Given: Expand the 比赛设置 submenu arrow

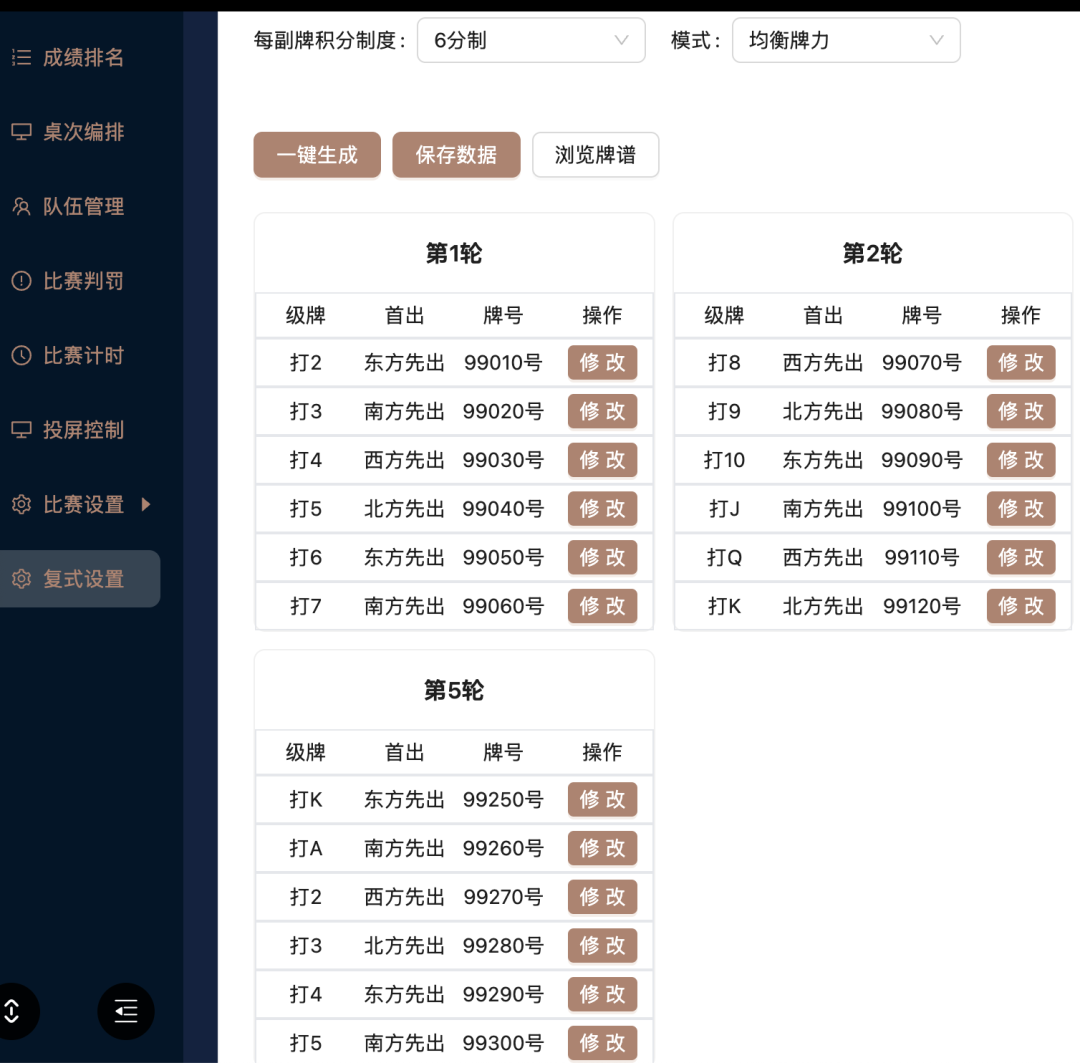Looking at the screenshot, I should pyautogui.click(x=145, y=504).
